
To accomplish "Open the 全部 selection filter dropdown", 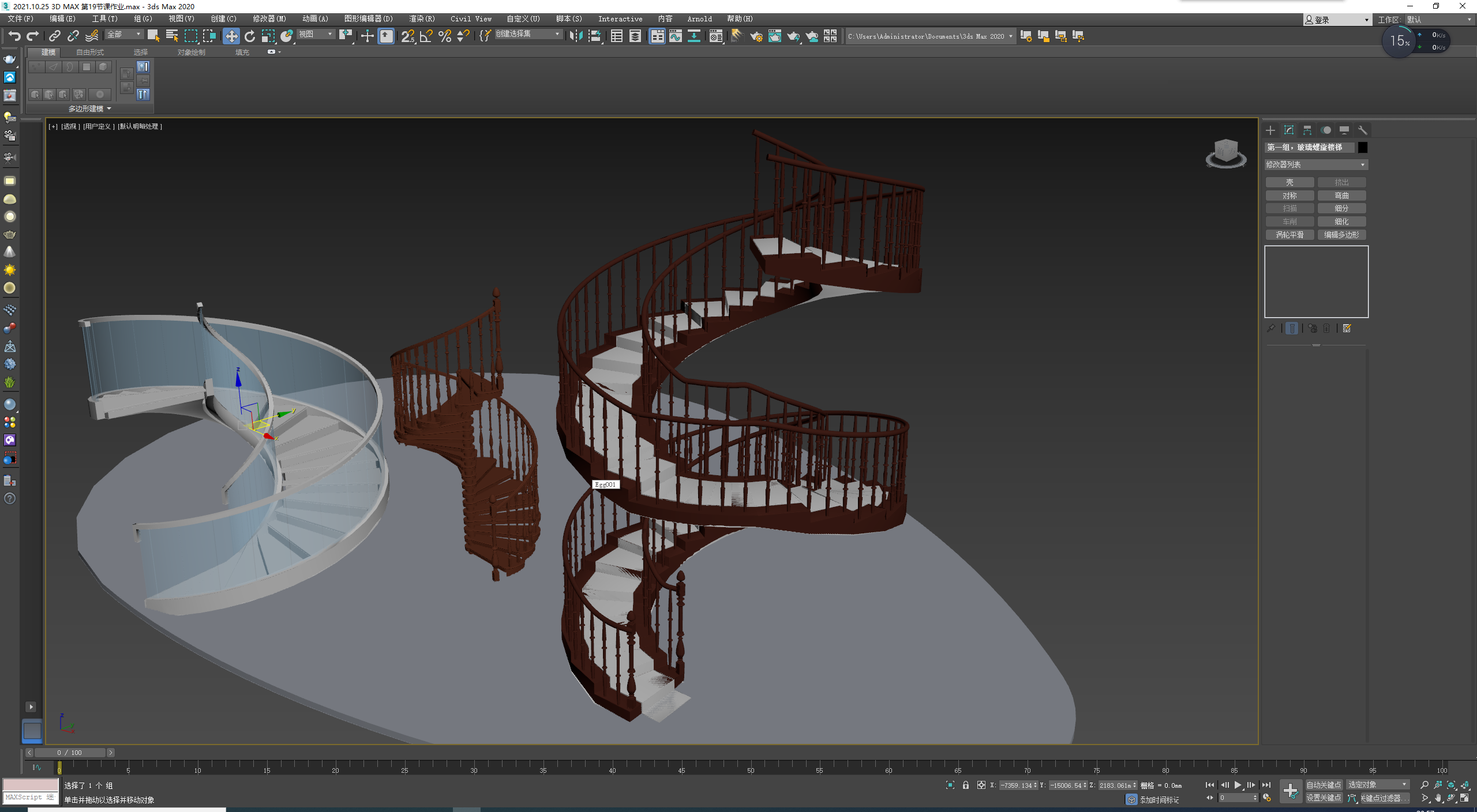I will 124,35.
